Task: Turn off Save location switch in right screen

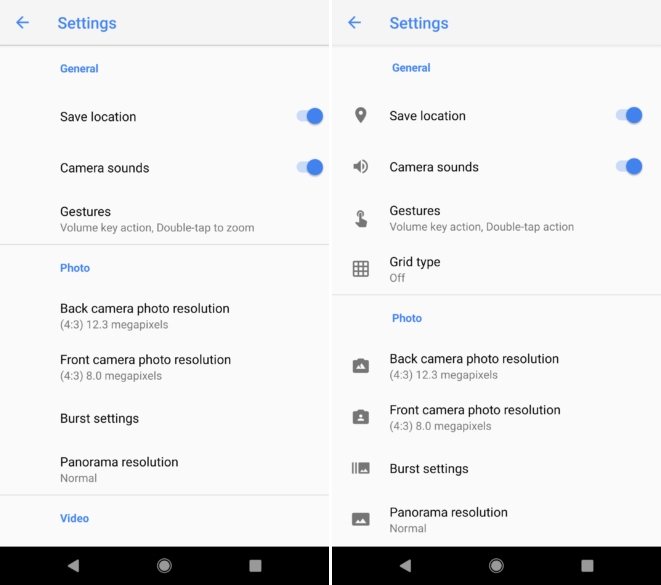Action: pyautogui.click(x=629, y=116)
